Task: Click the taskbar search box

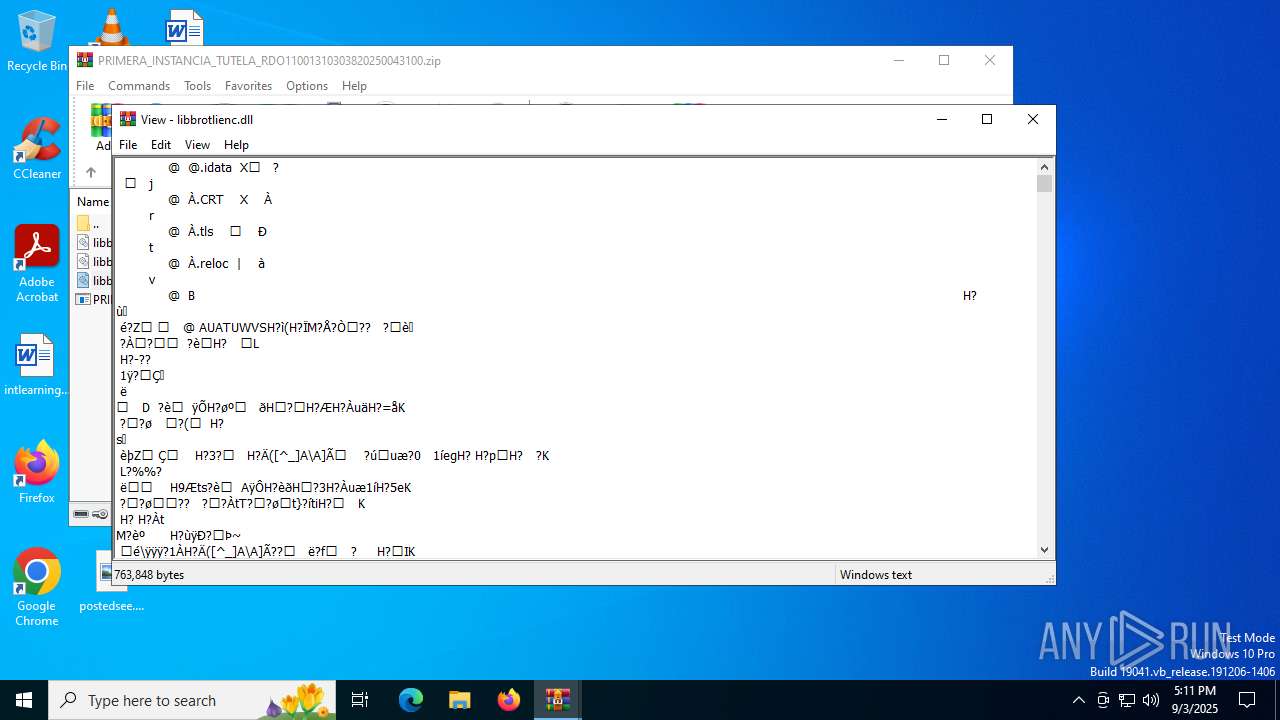Action: [192, 700]
